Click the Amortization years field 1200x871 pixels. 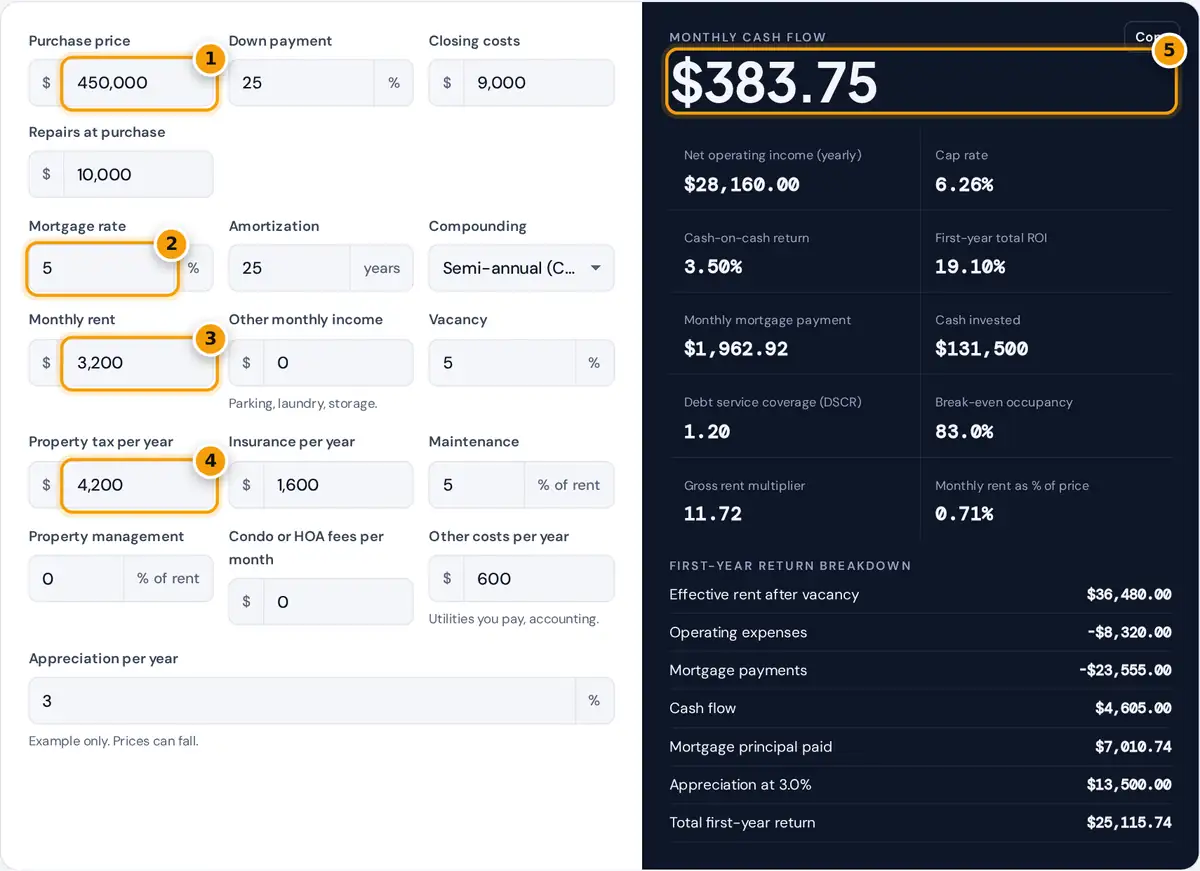(289, 268)
